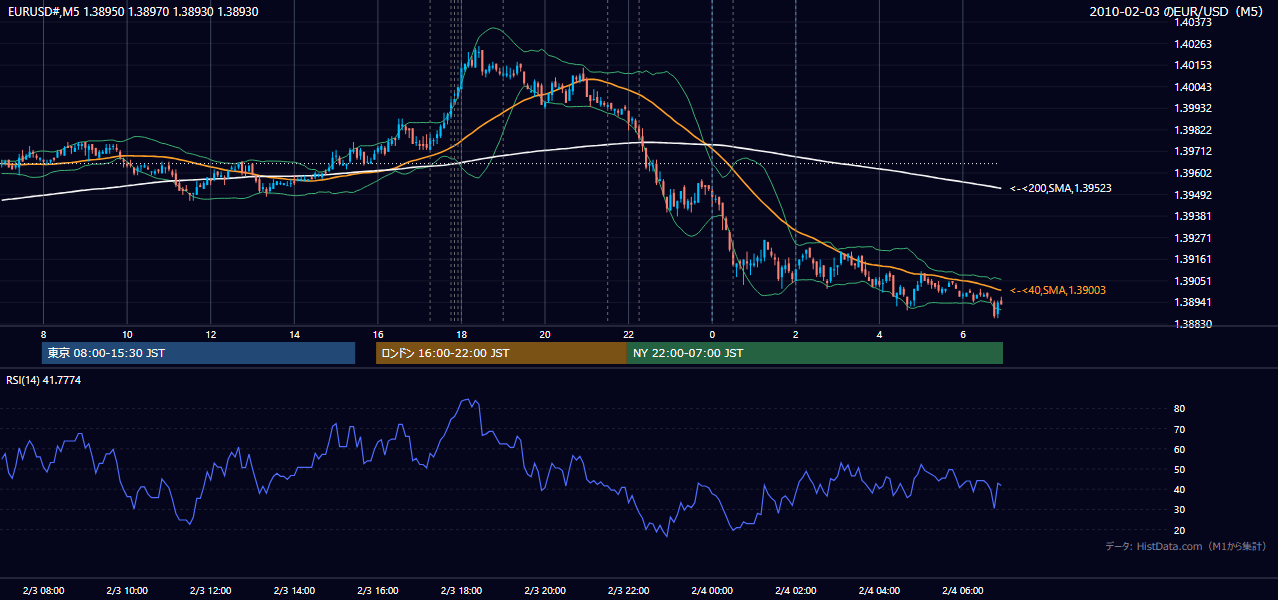Click price level 1.38941 on the axis
The image size is (1278, 600).
[1193, 303]
